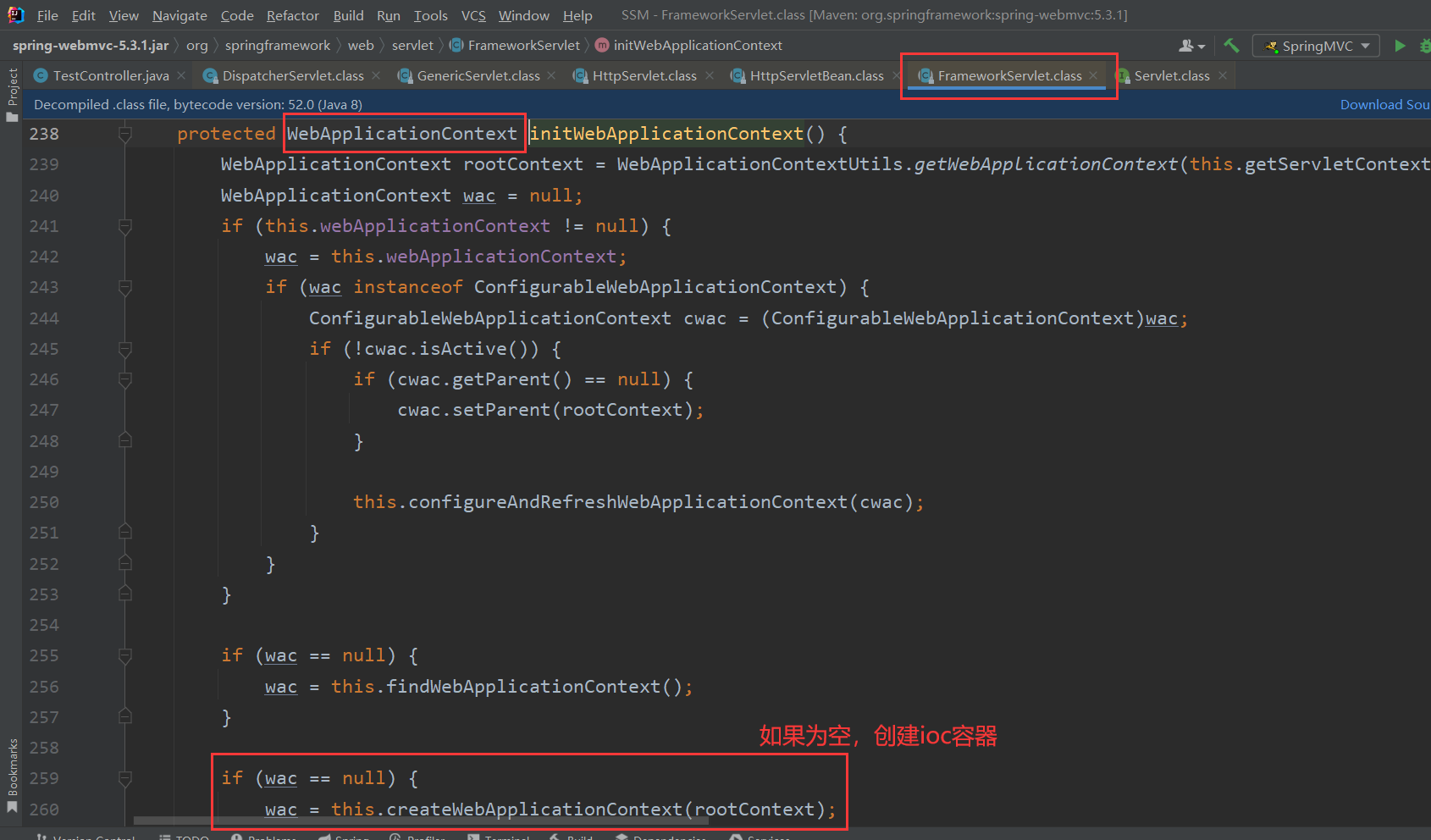Screen dimensions: 1431x840
Task: Click the TestController.java tab file icon
Action: click(40, 75)
